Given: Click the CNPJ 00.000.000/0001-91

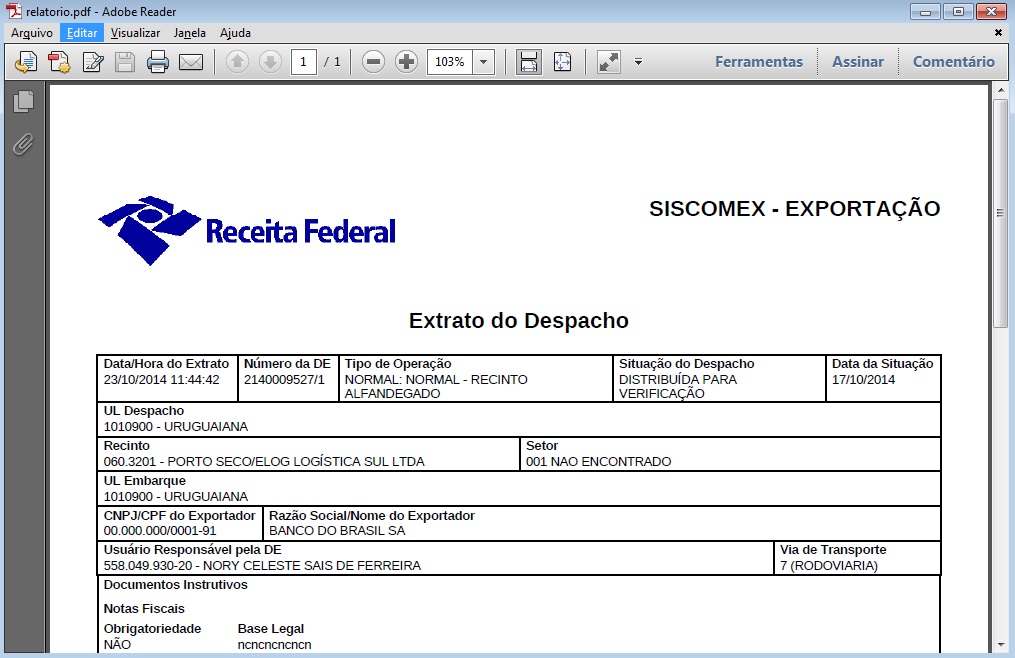Looking at the screenshot, I should [x=160, y=531].
